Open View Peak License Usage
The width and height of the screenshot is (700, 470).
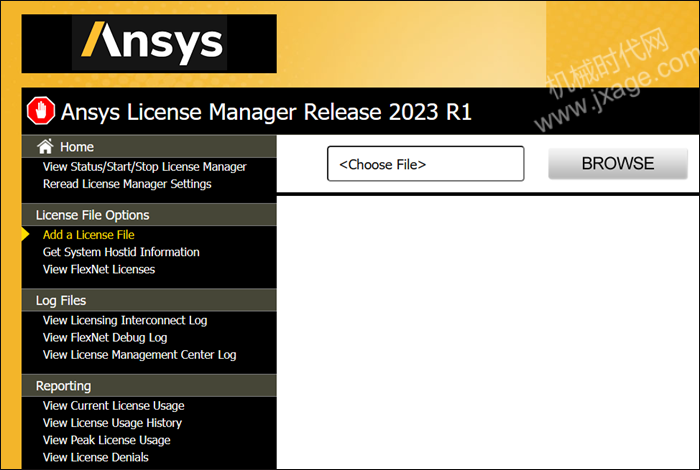[106, 440]
